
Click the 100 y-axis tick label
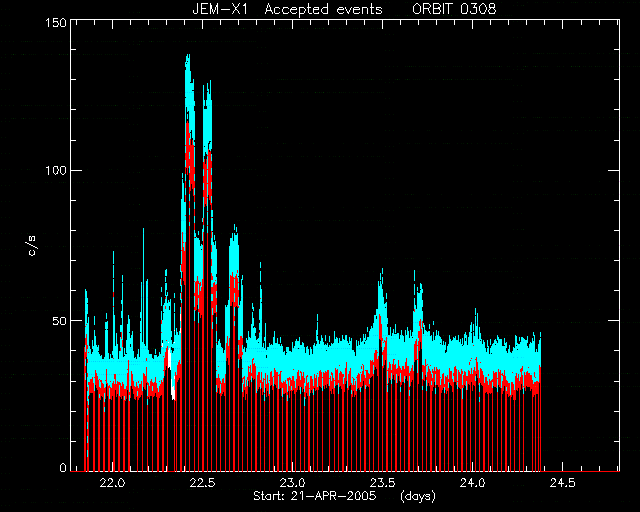[54, 170]
